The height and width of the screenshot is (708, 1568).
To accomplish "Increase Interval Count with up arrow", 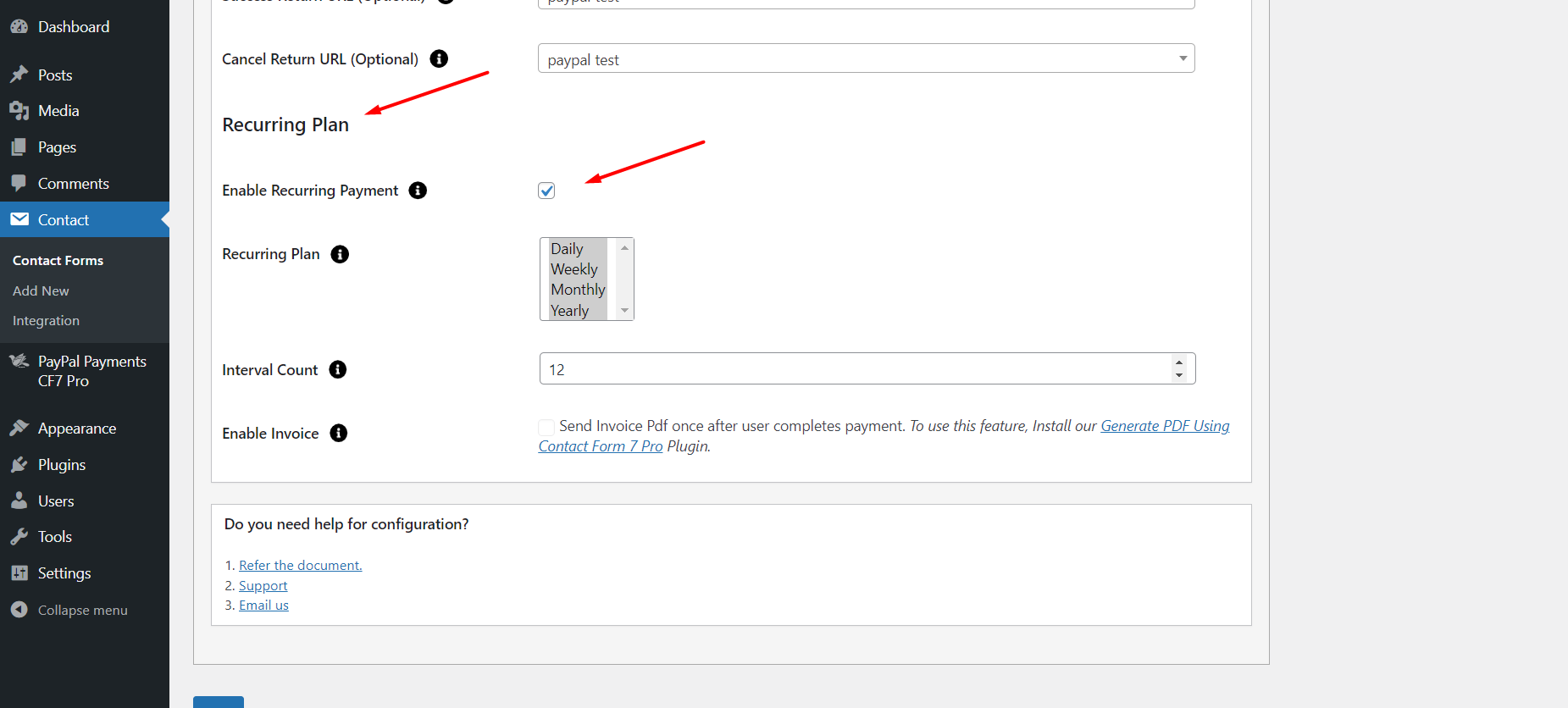I will [1179, 362].
